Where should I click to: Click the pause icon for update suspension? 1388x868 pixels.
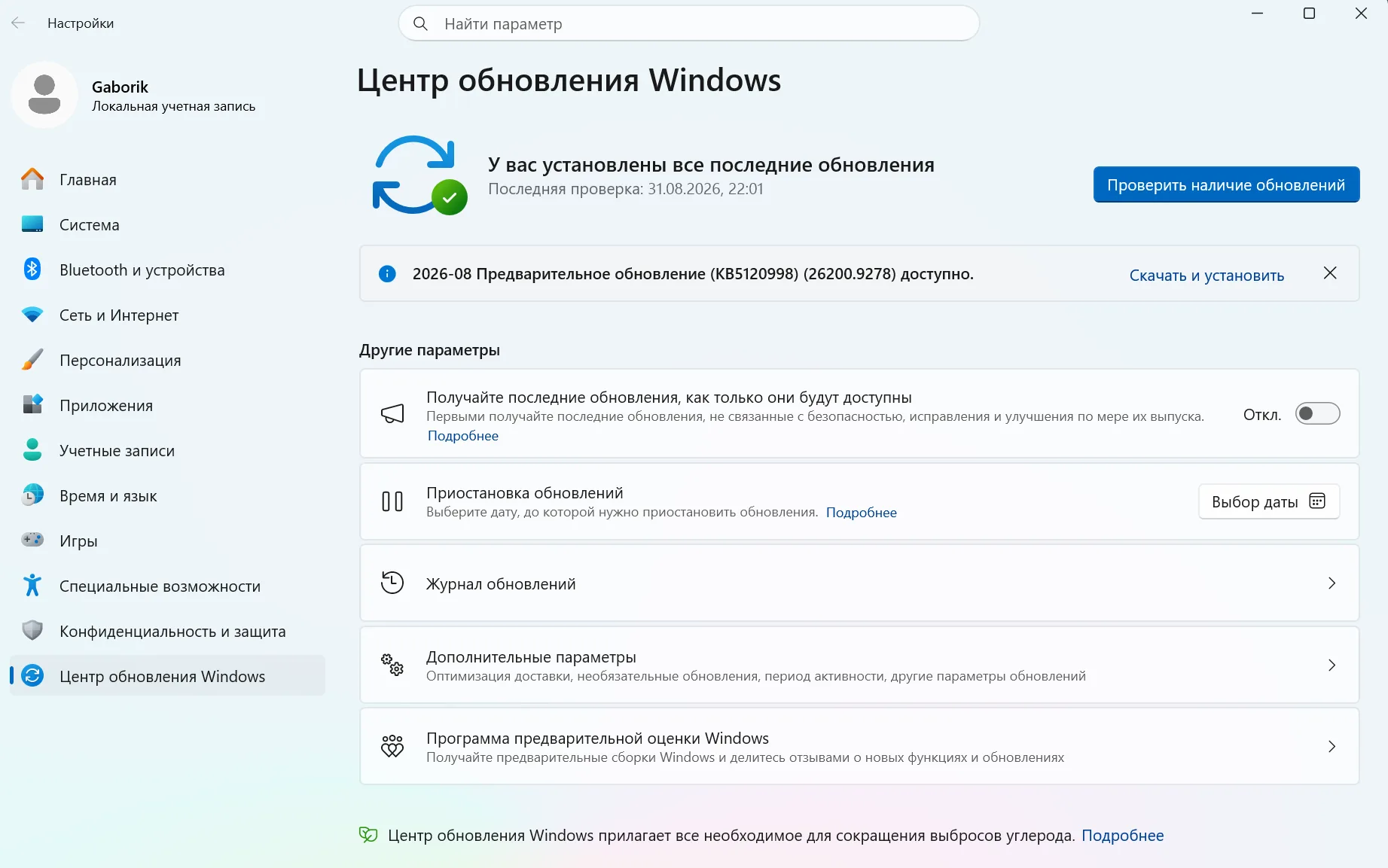pos(392,501)
